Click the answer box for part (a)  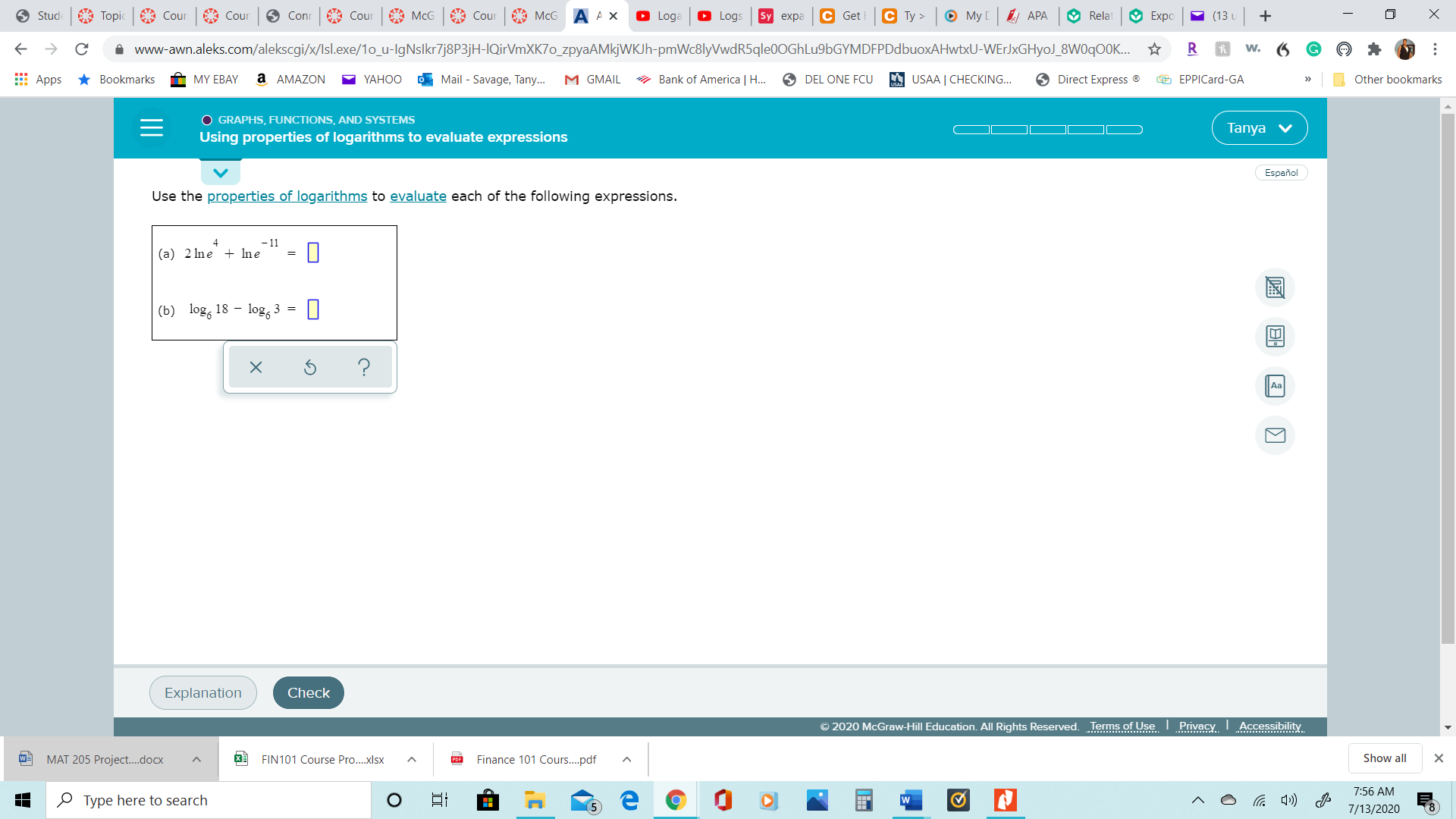313,253
